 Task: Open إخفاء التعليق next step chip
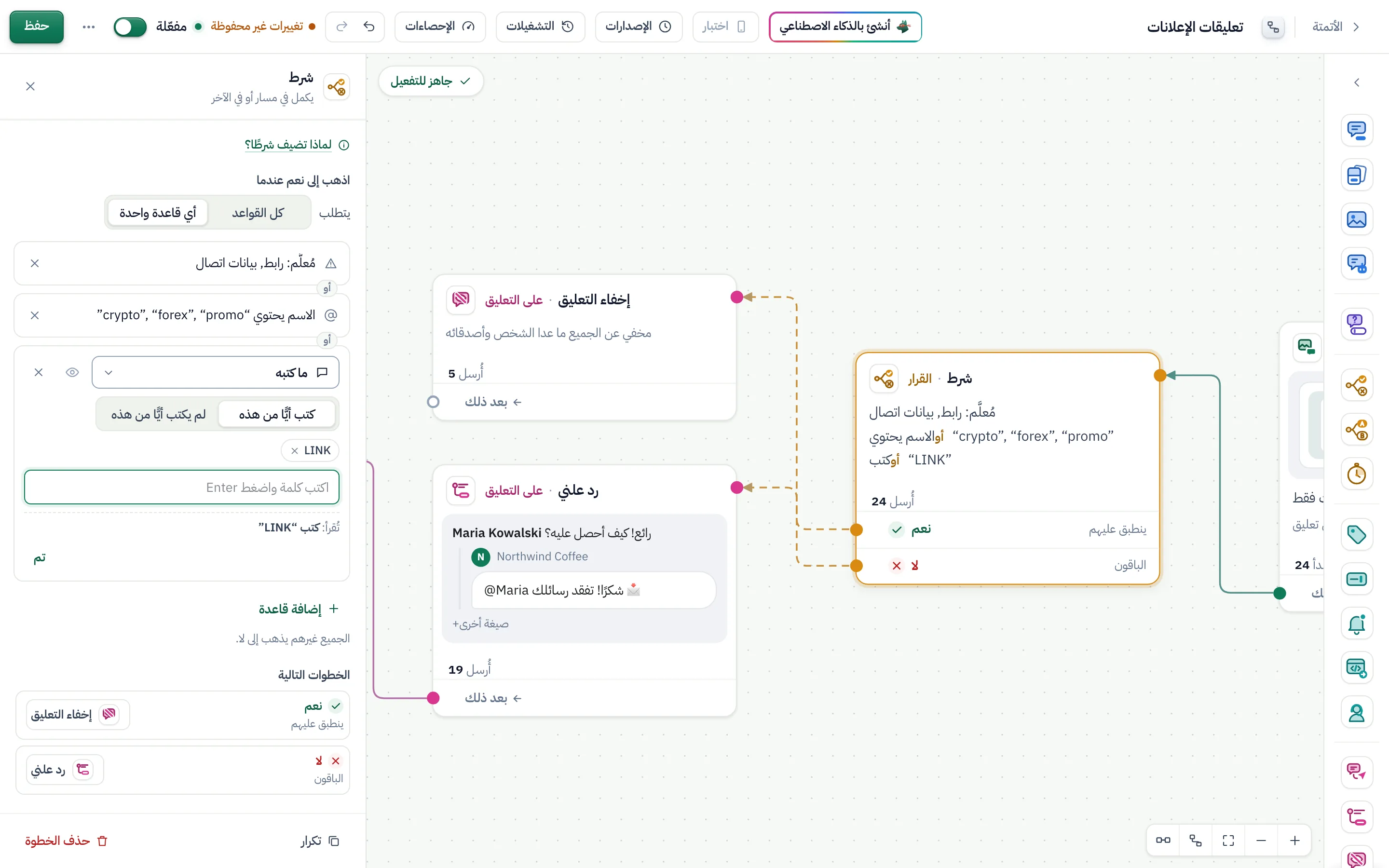tap(78, 714)
